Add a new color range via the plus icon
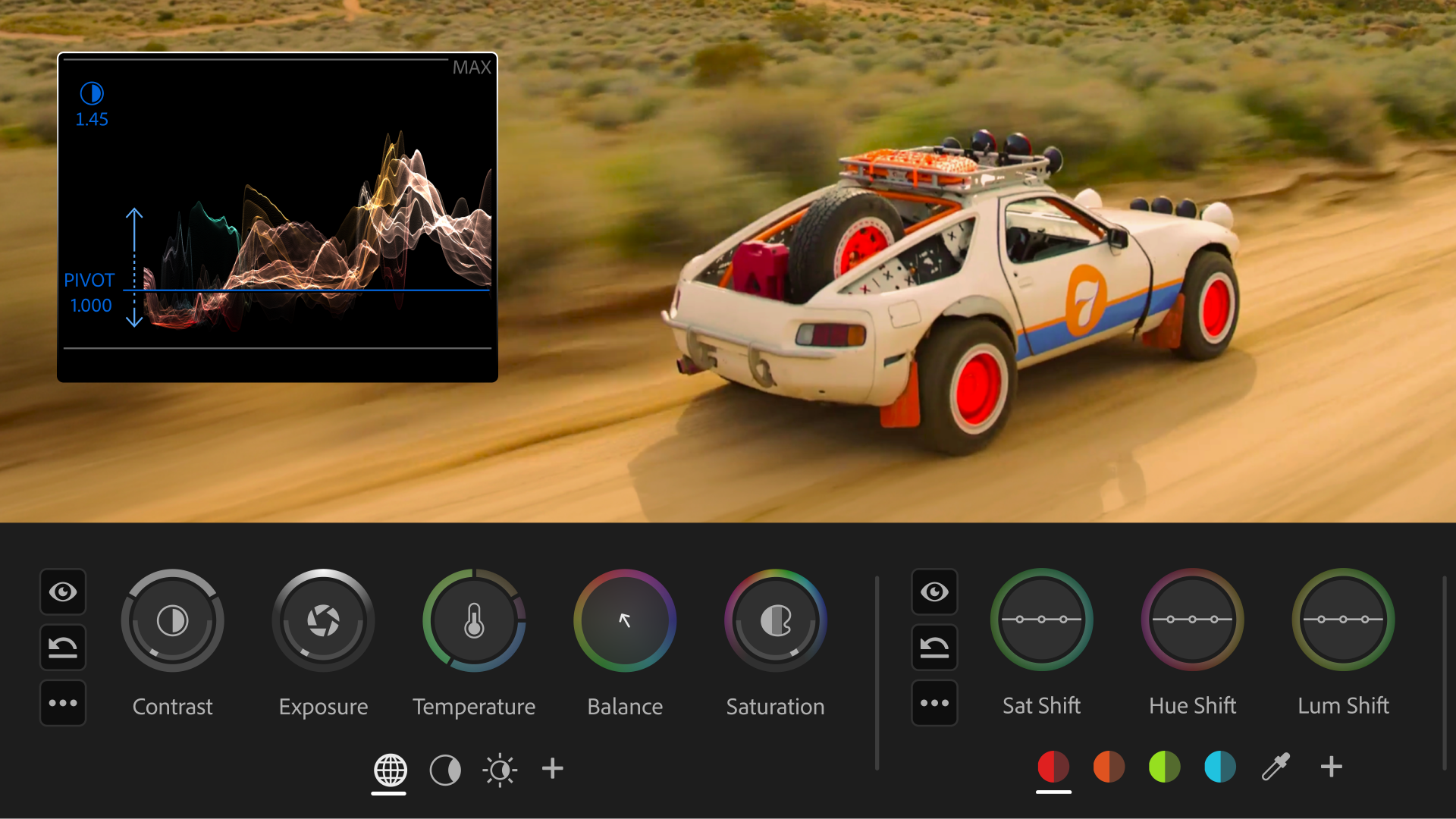The image size is (1456, 819). (x=1331, y=767)
